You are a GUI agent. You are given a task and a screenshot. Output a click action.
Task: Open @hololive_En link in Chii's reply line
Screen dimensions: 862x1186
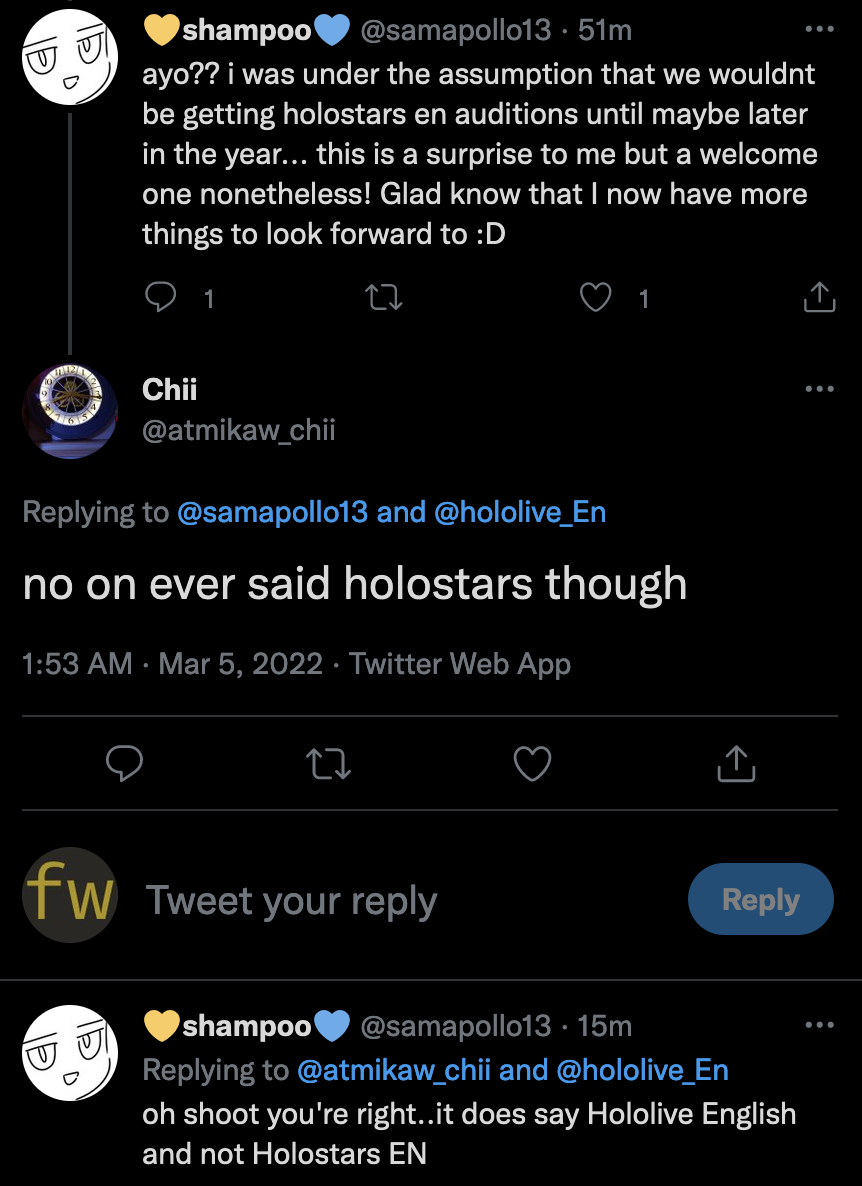click(520, 512)
